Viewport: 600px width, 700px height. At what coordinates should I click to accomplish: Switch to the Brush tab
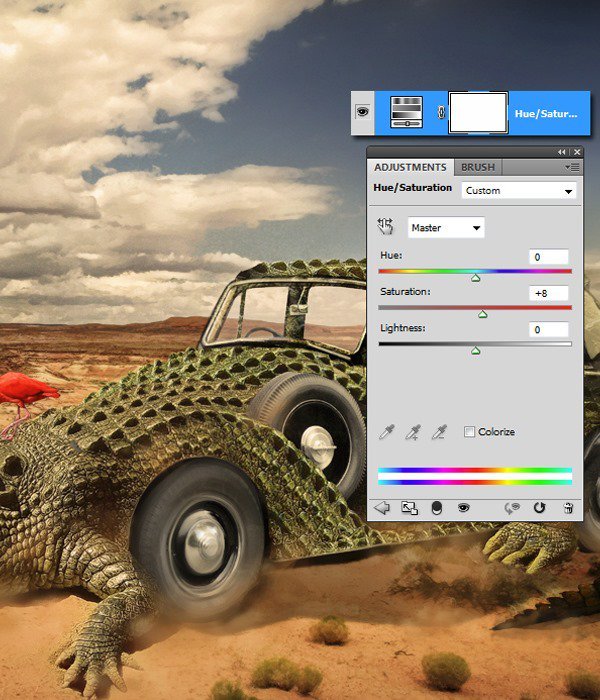click(x=478, y=167)
